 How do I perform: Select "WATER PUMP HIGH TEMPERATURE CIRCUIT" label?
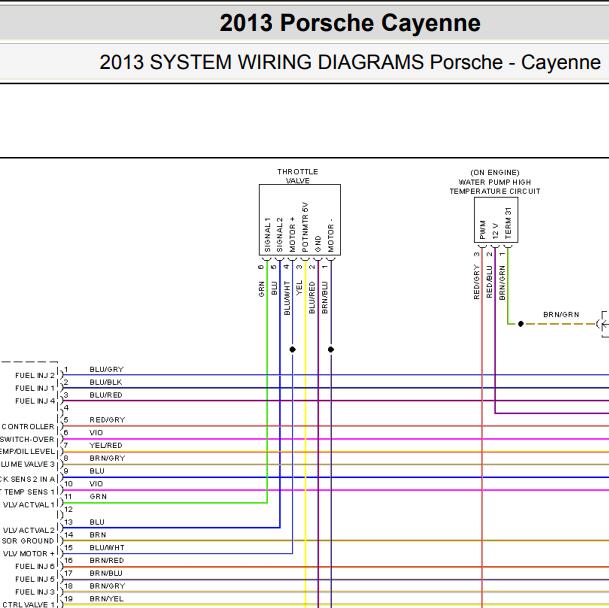point(495,187)
